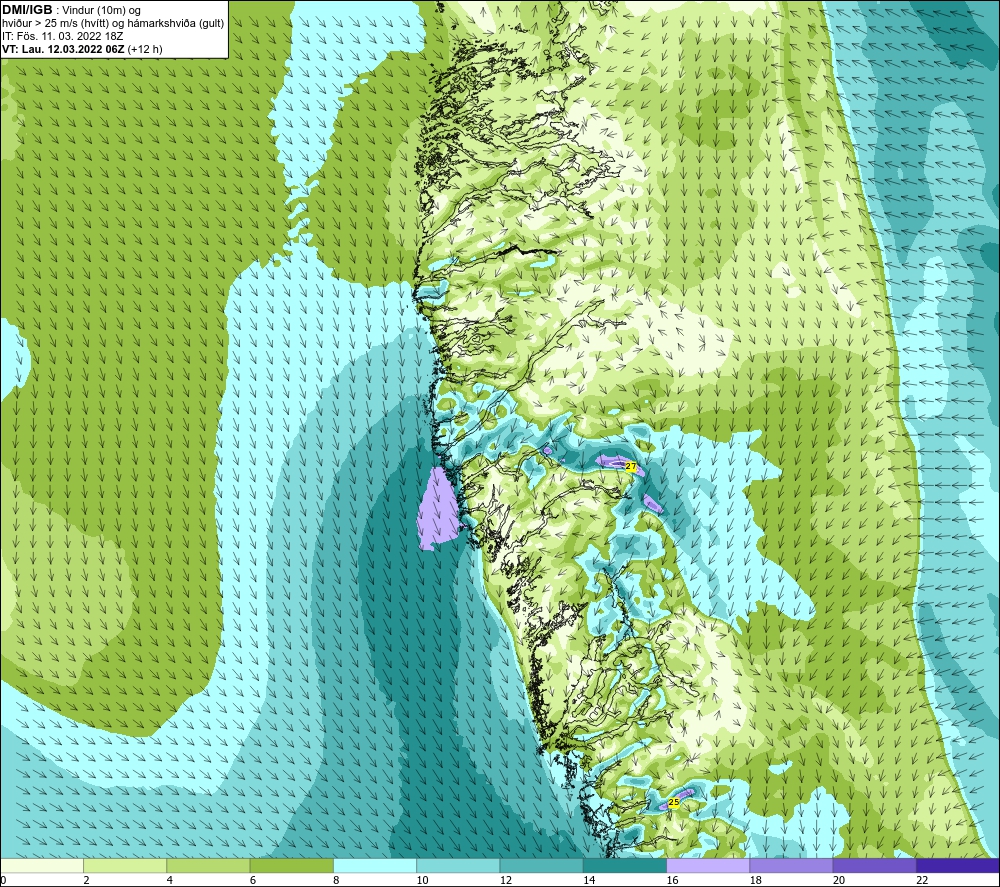Click the olive green 6–8 m/s legend swatch
Viewport: 1000px width, 887px height.
pyautogui.click(x=291, y=866)
